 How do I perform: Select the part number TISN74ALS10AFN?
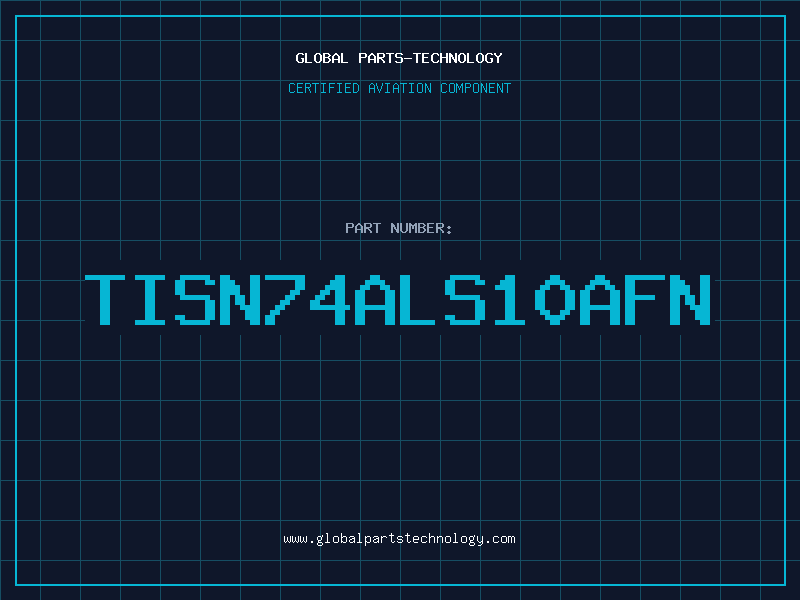(398, 300)
